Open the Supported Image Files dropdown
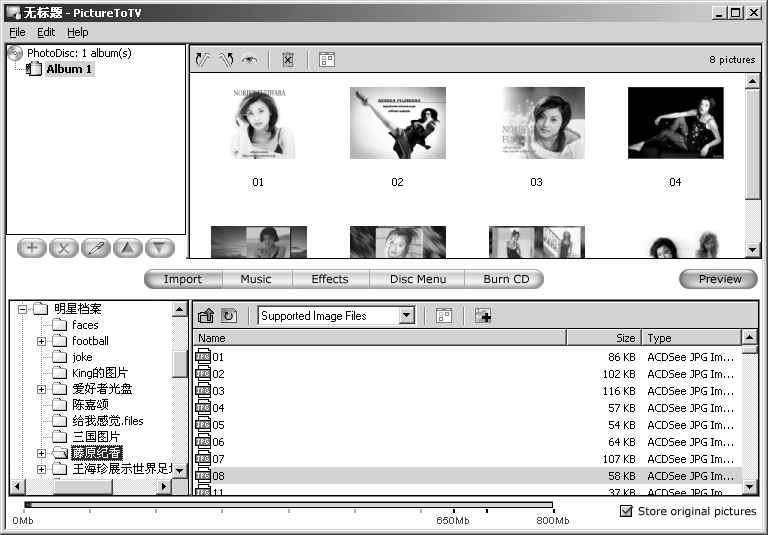This screenshot has width=768, height=535. pyautogui.click(x=407, y=316)
